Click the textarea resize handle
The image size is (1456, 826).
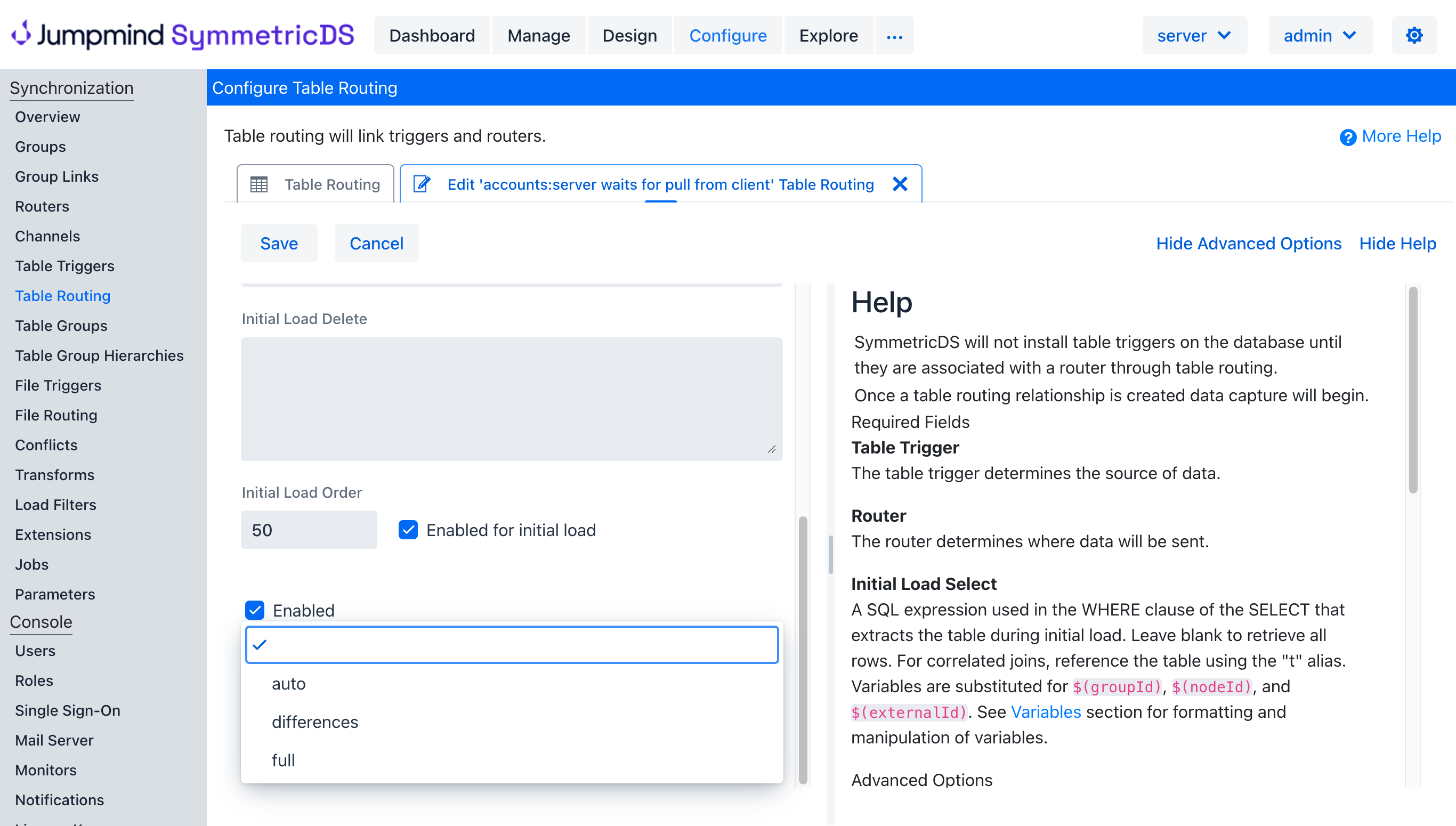coord(771,449)
